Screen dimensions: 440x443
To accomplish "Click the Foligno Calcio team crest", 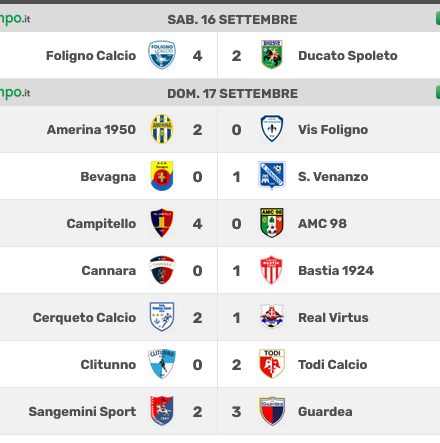I will click(x=162, y=55).
